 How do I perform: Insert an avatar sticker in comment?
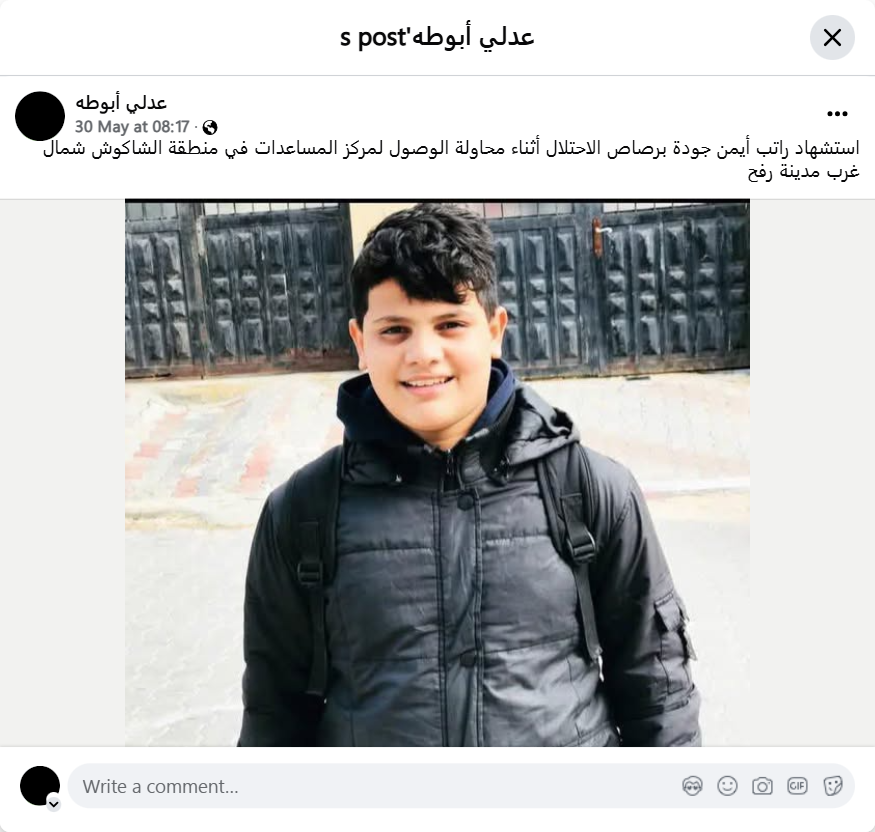692,786
